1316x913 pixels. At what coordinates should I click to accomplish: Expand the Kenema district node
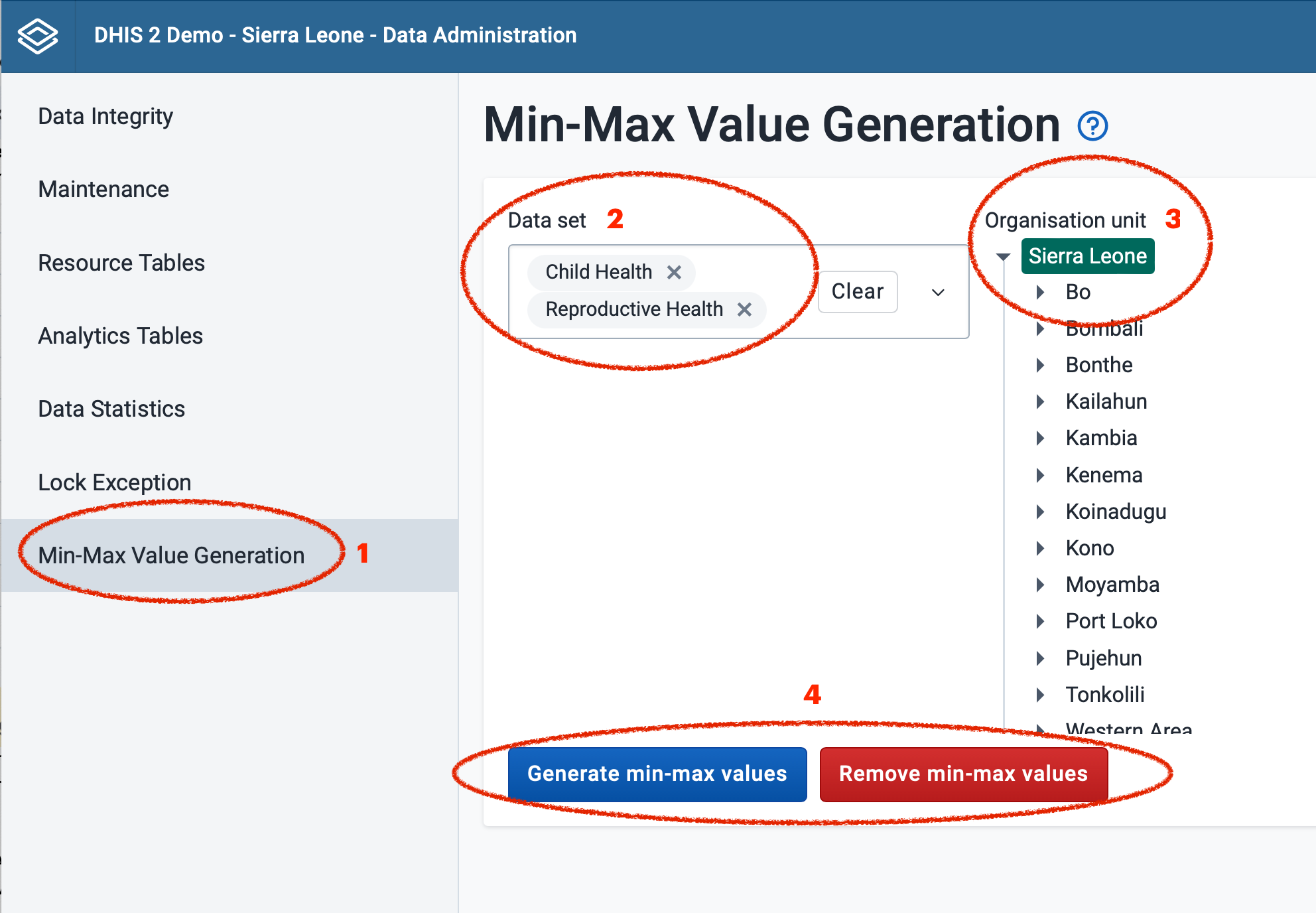point(1041,475)
